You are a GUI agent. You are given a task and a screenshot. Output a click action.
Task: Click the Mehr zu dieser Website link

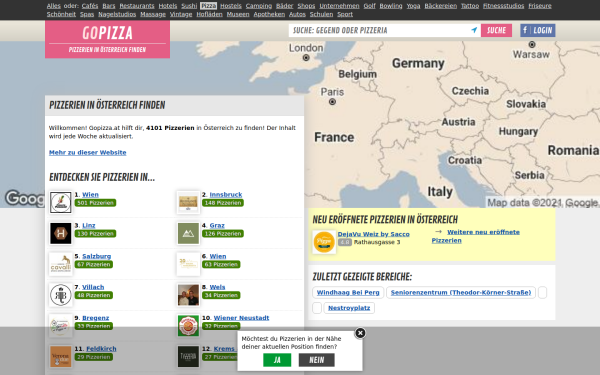[88, 153]
